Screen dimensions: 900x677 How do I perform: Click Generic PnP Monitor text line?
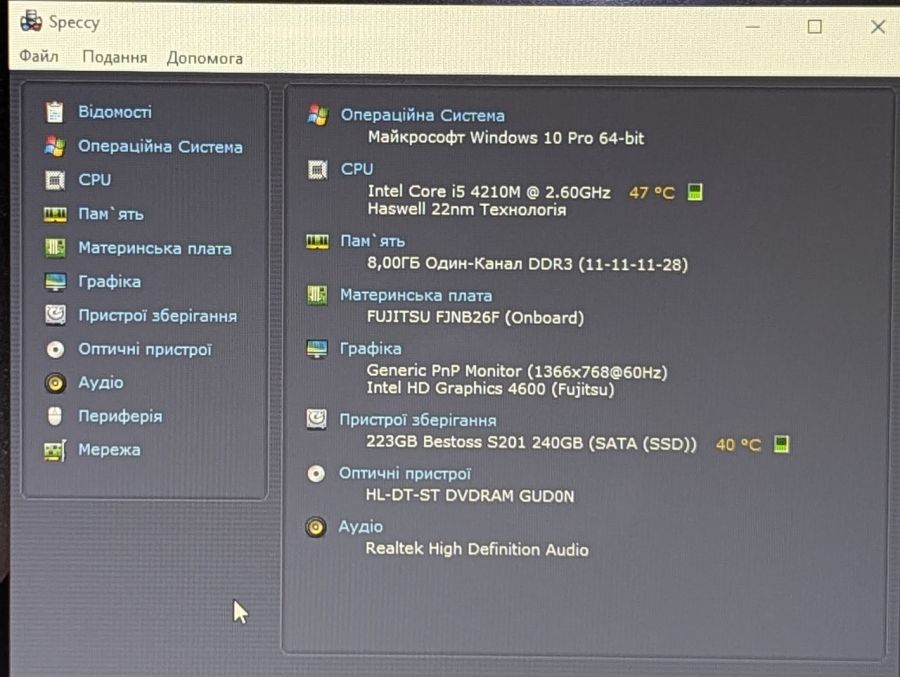pyautogui.click(x=517, y=372)
